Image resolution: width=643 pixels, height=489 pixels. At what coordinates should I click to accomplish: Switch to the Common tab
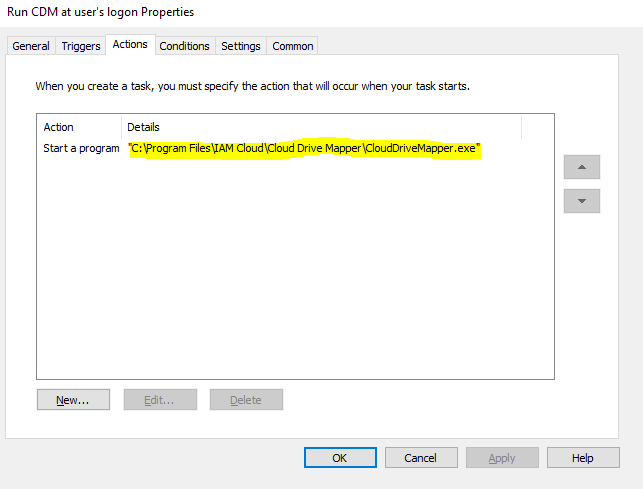292,46
